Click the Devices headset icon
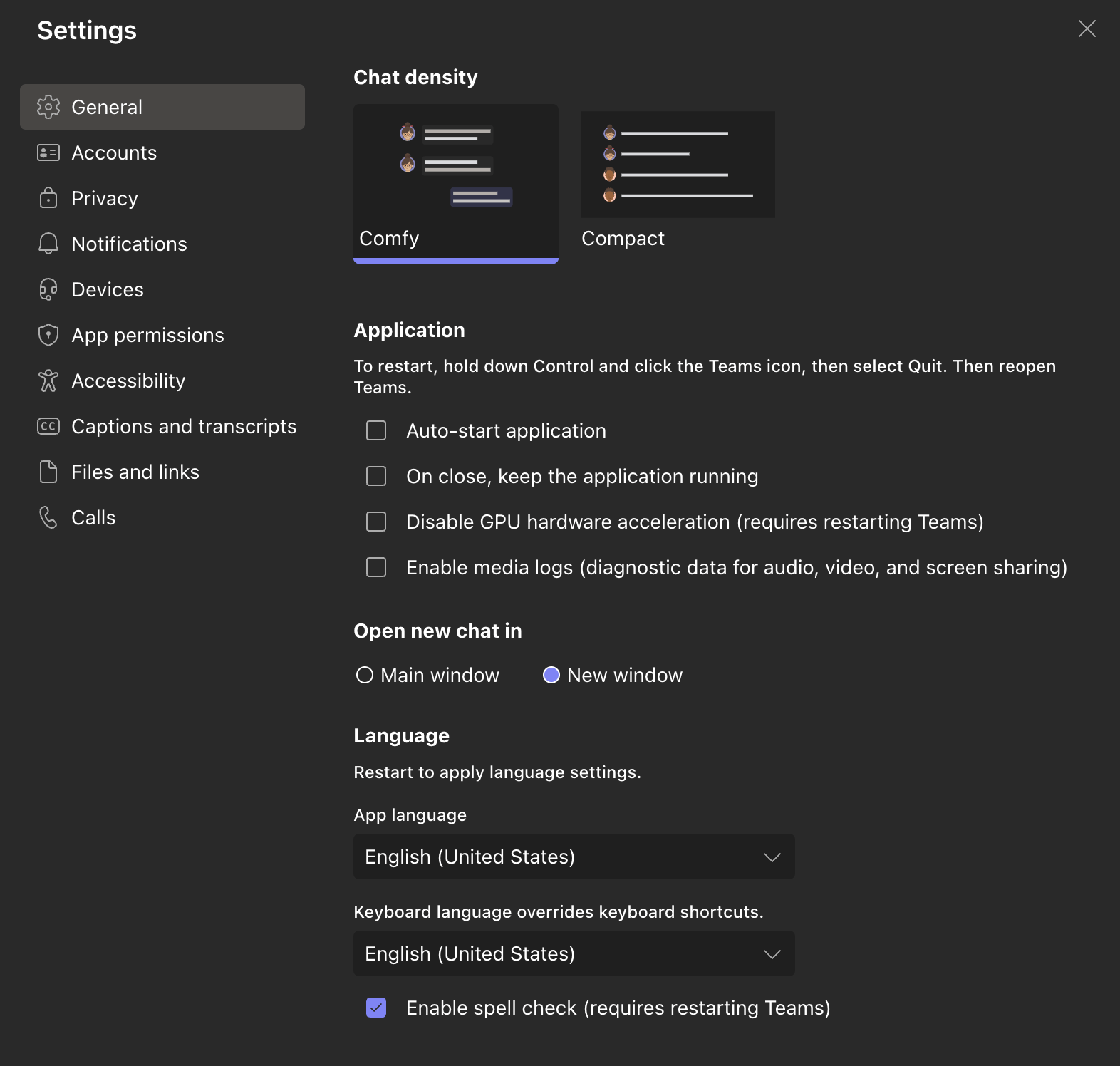 tap(48, 289)
